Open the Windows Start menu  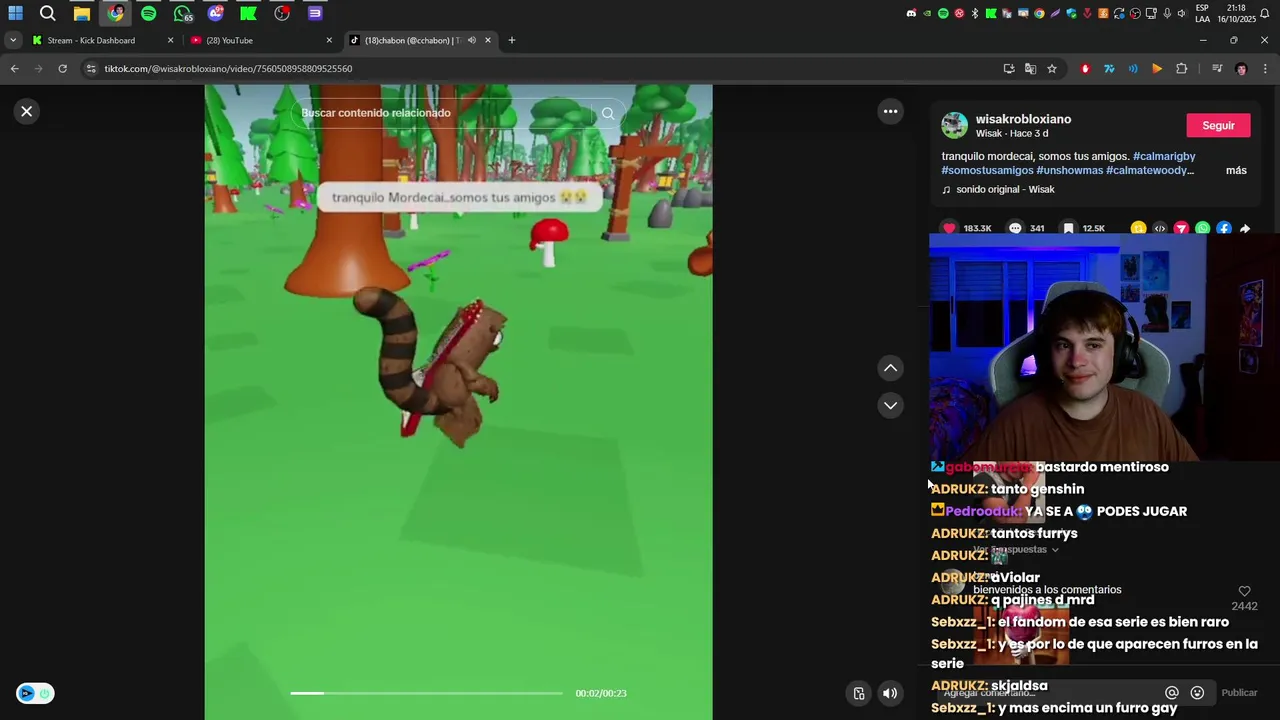tap(15, 13)
